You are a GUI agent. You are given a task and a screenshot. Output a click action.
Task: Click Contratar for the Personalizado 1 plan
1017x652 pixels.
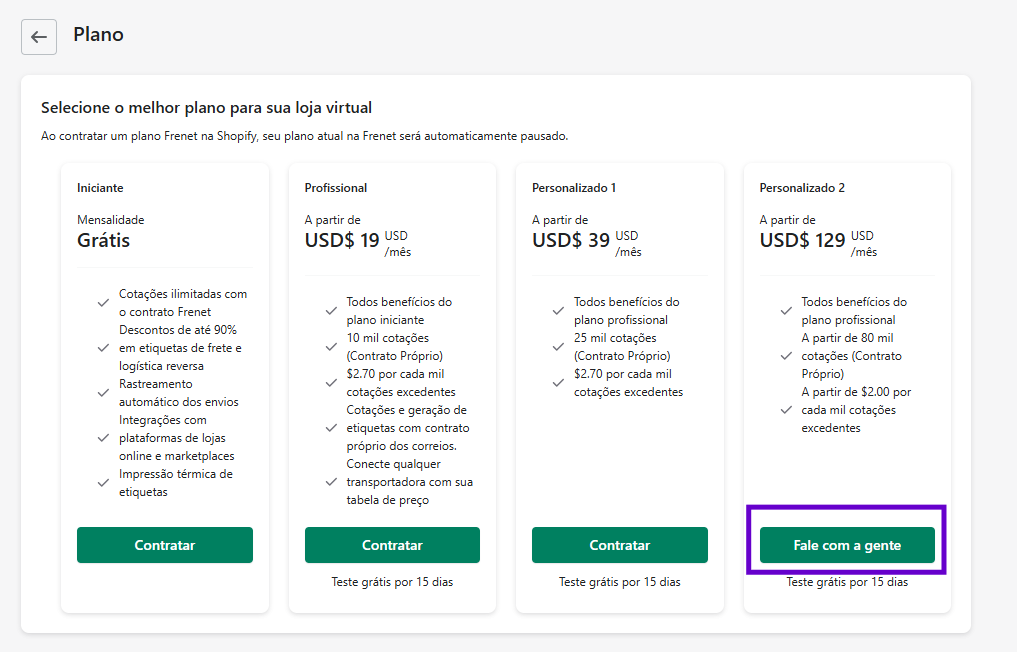point(620,545)
